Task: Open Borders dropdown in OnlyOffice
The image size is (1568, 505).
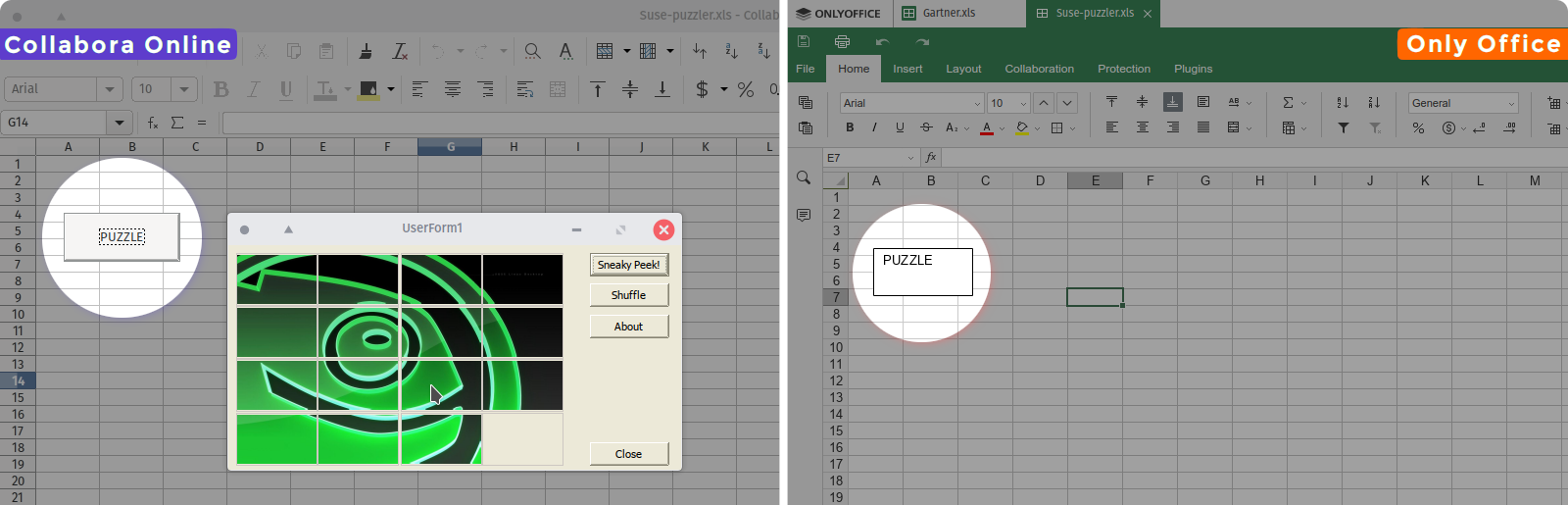Action: pos(1072,128)
